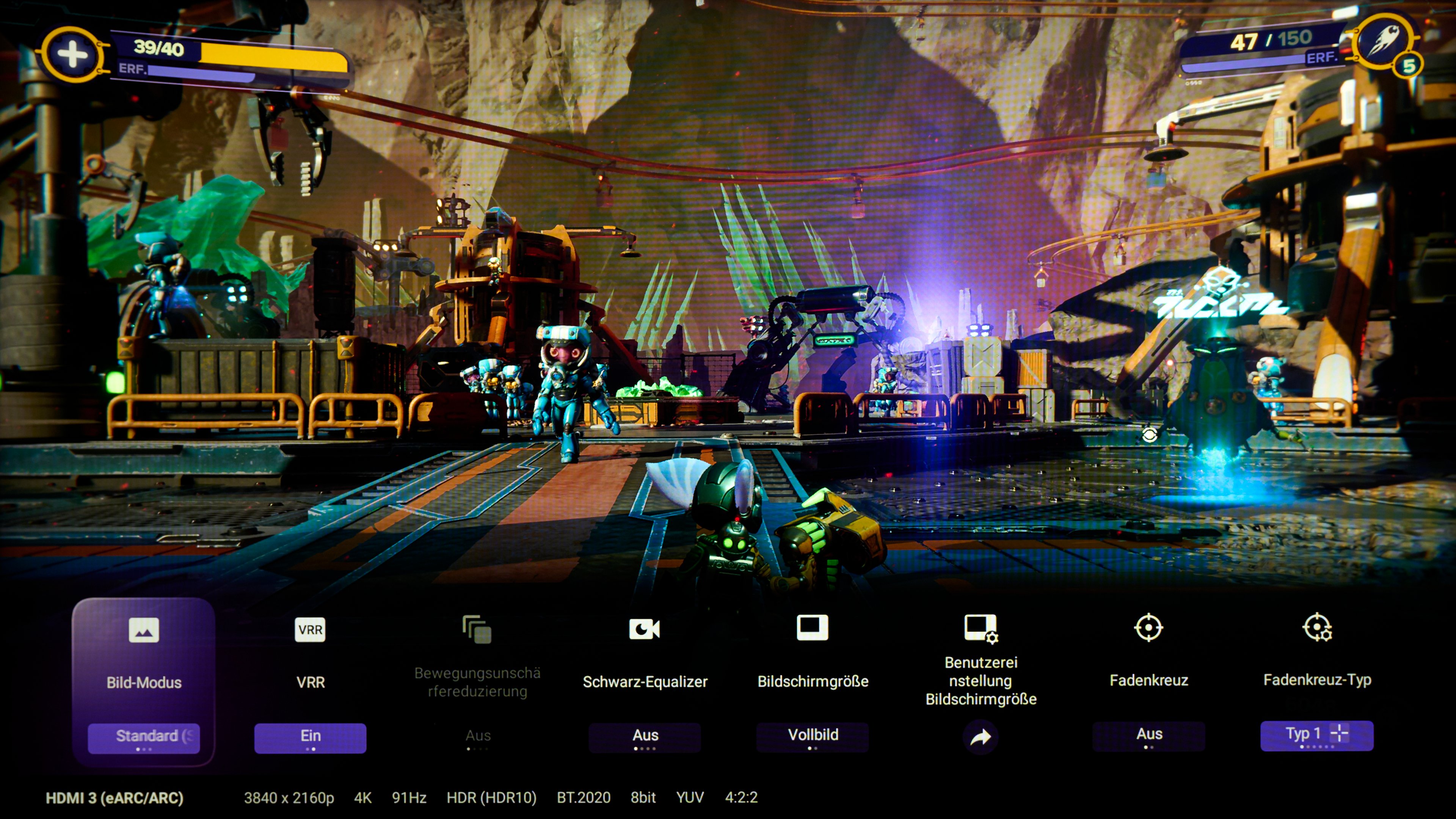
Task: Select the Bildschirmgröße label
Action: [813, 681]
